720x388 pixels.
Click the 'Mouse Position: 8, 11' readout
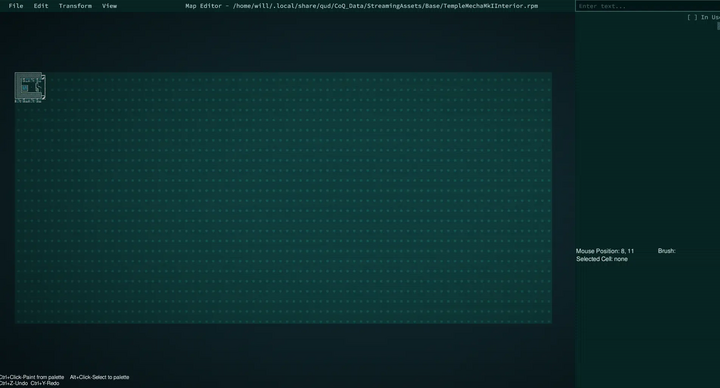tap(605, 251)
